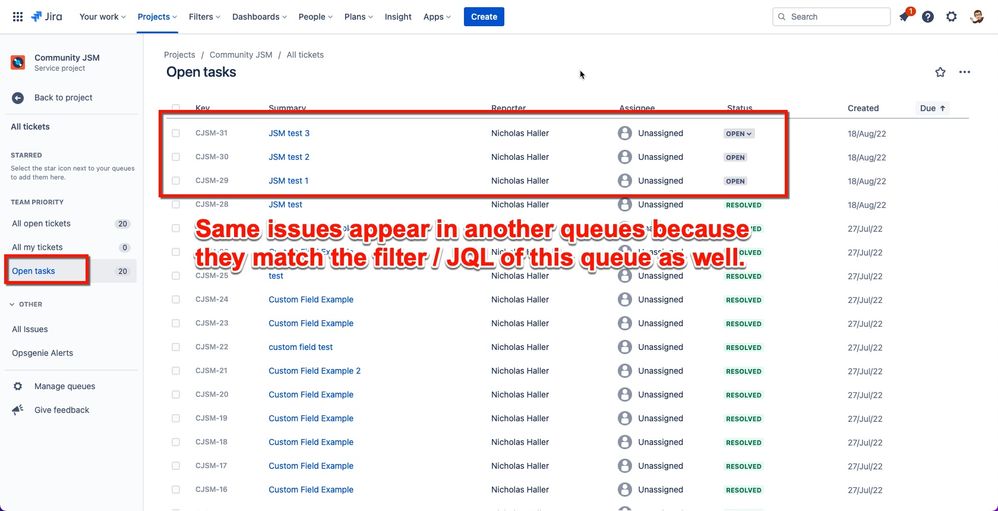
Task: Click the Manage queues link
Action: (x=65, y=386)
